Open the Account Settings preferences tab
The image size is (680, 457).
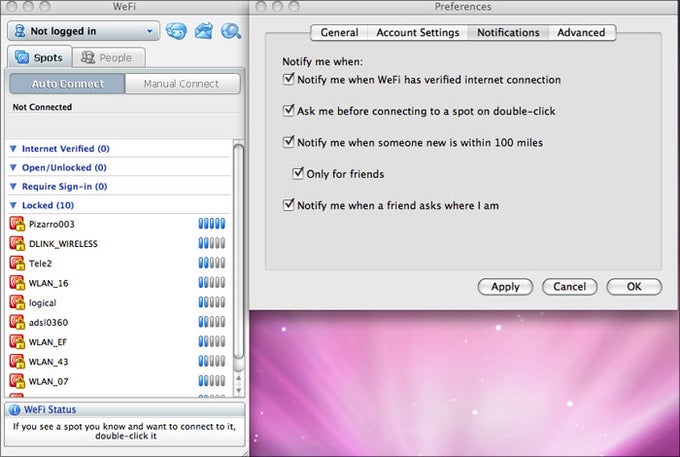pos(418,33)
